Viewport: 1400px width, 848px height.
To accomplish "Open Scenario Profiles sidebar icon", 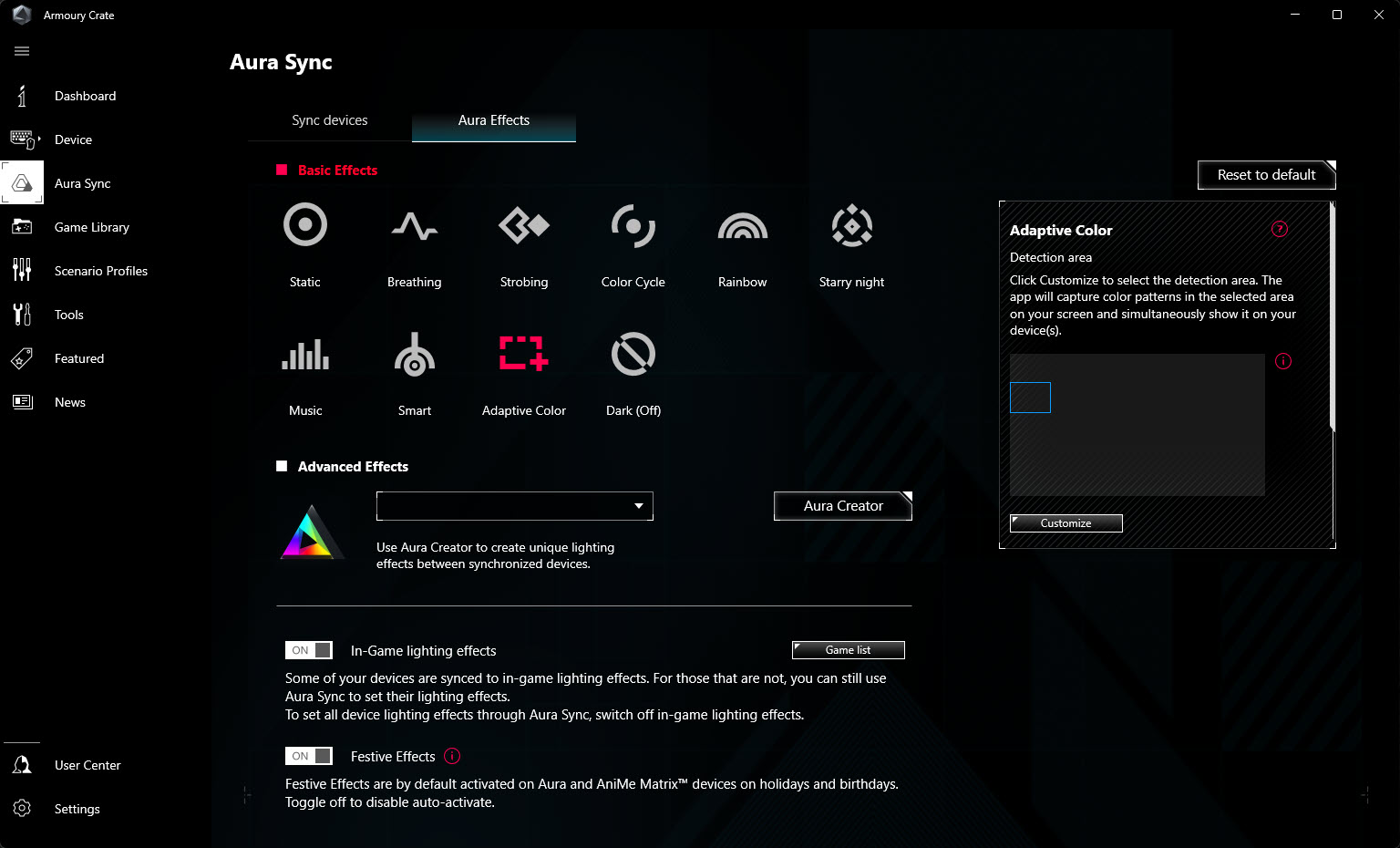I will pyautogui.click(x=22, y=270).
